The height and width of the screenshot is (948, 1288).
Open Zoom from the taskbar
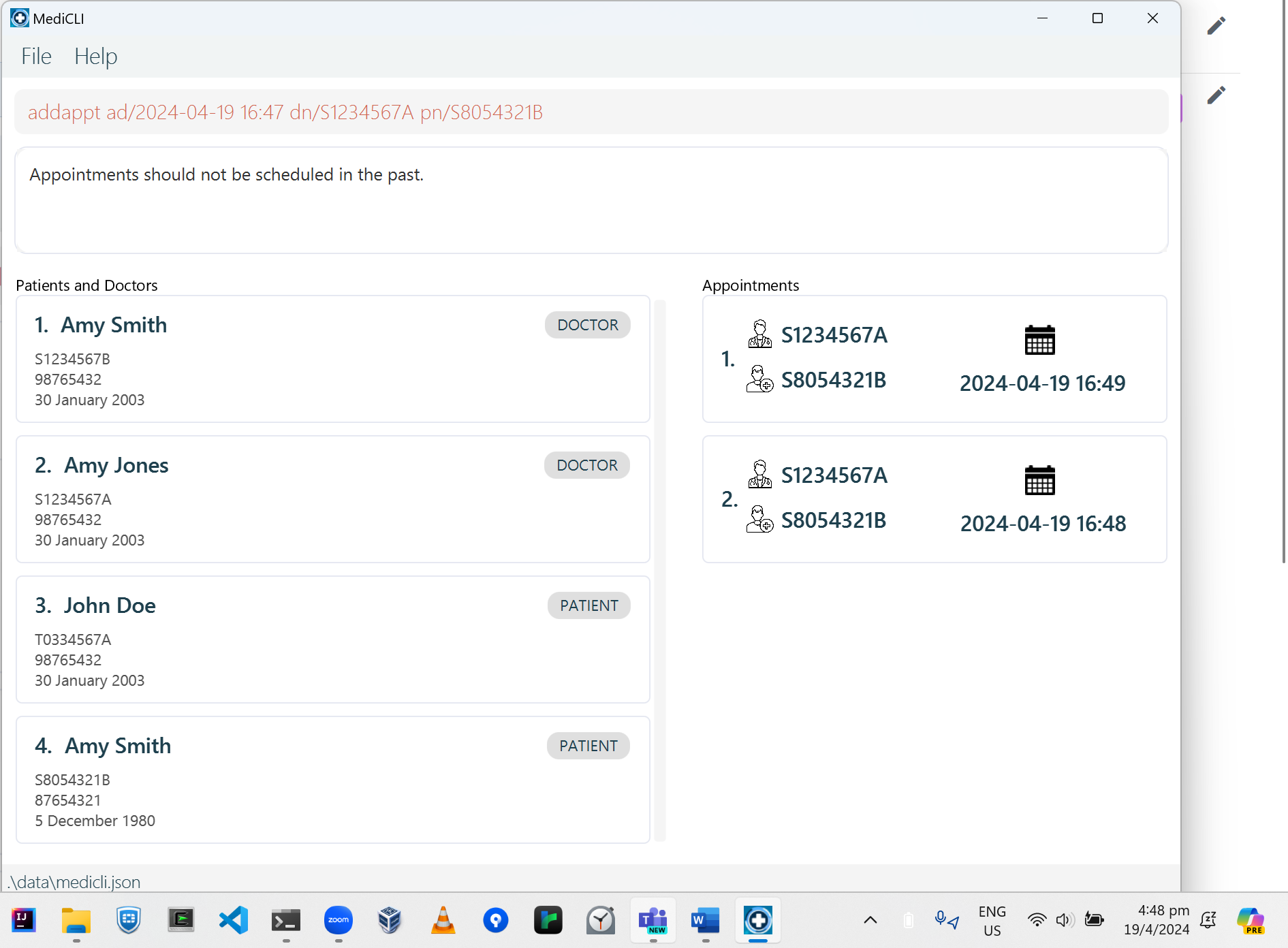[339, 921]
